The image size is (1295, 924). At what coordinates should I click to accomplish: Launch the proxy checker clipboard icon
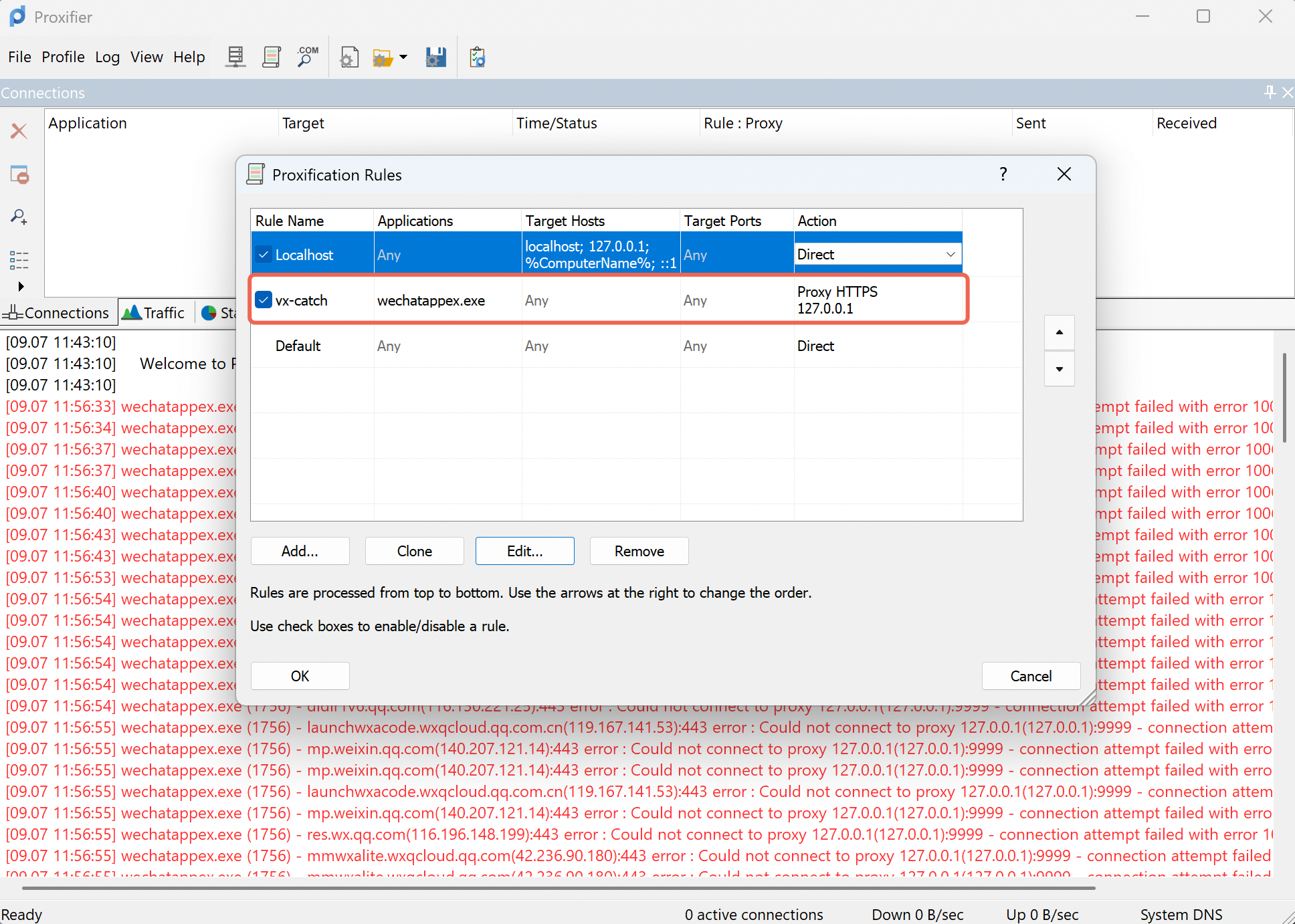(x=478, y=57)
